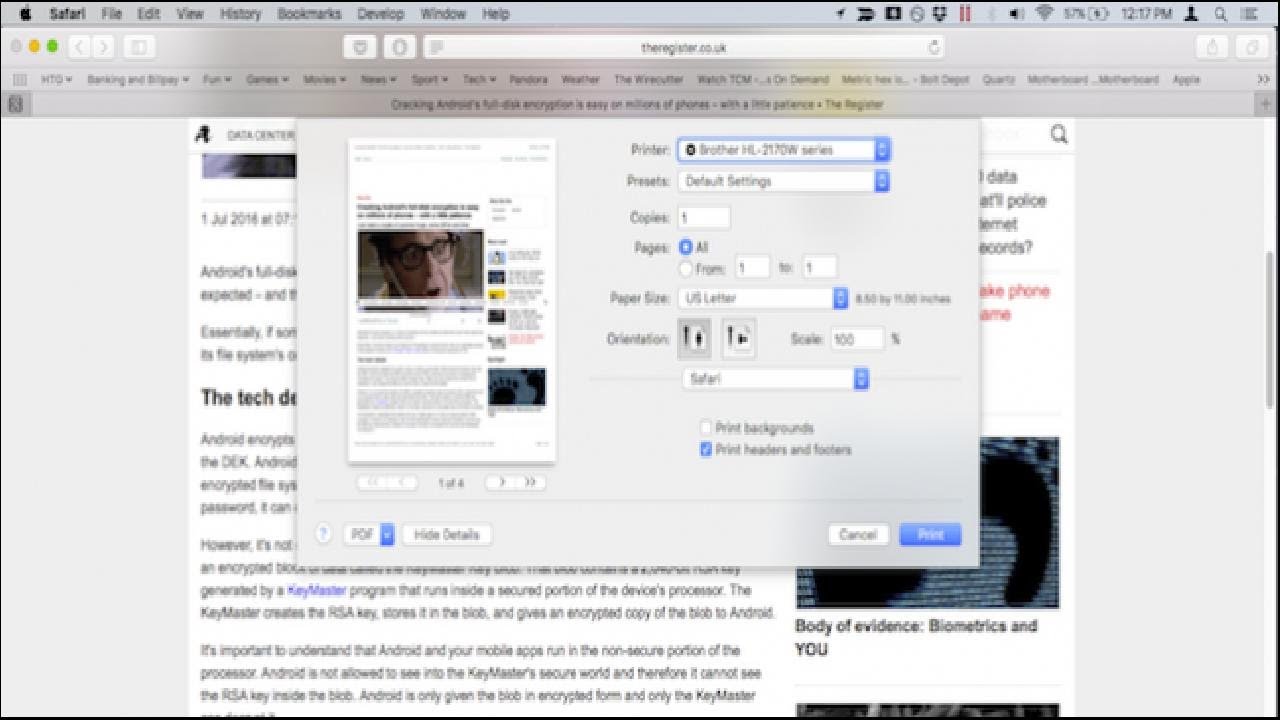Go back with Safari's back arrow
The width and height of the screenshot is (1280, 720).
[80, 47]
